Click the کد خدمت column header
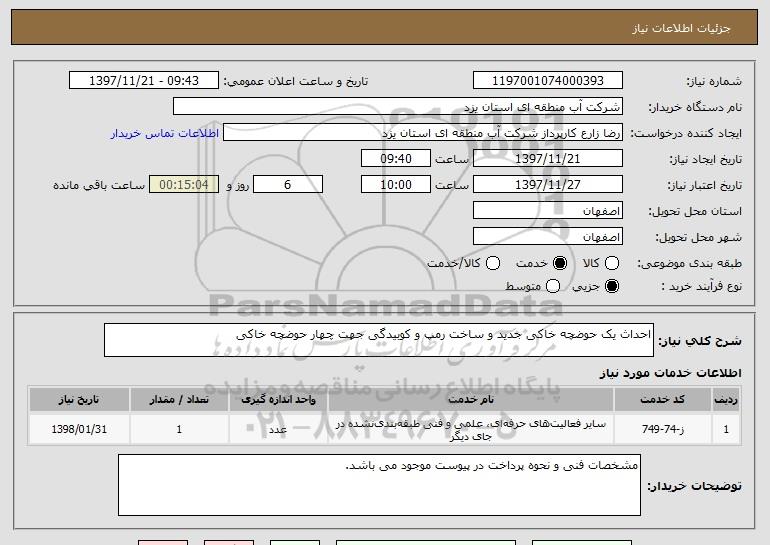This screenshot has width=770, height=545. coord(662,400)
